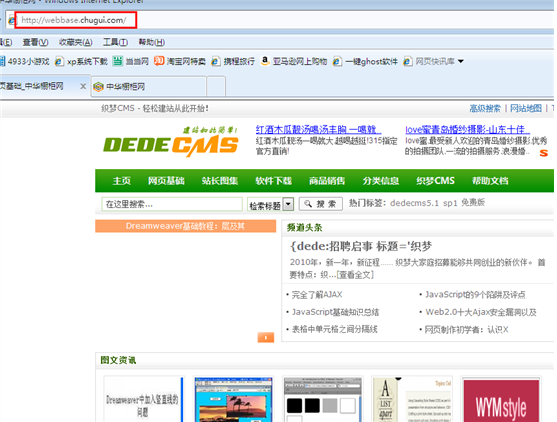Open 软件下载 navigation item
Image resolution: width=557 pixels, height=422 pixels.
[274, 181]
